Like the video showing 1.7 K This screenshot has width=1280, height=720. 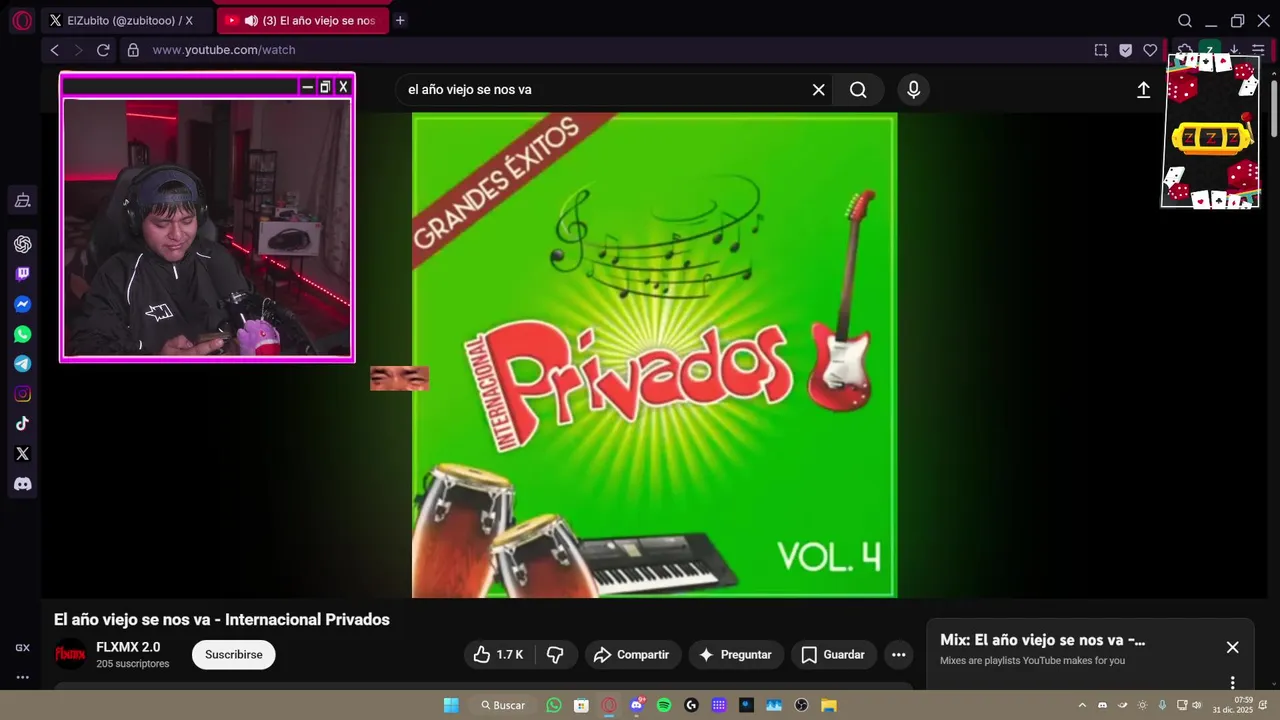click(498, 655)
